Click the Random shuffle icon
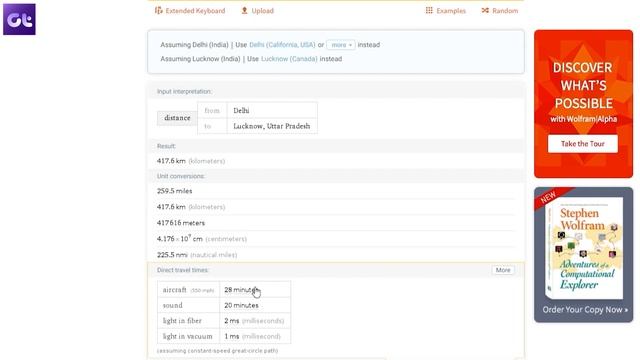Image resolution: width=640 pixels, height=360 pixels. 485,10
